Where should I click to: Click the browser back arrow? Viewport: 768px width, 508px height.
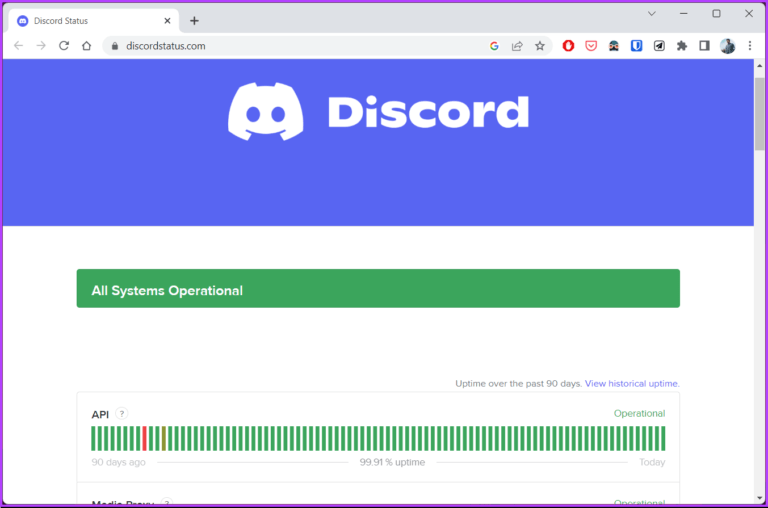coord(19,46)
